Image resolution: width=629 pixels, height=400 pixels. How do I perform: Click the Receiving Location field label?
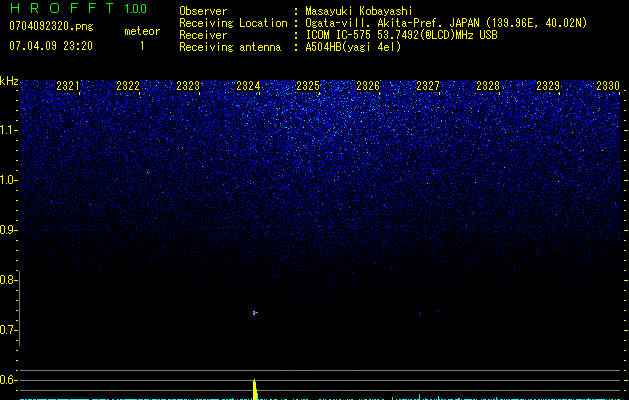[233, 23]
